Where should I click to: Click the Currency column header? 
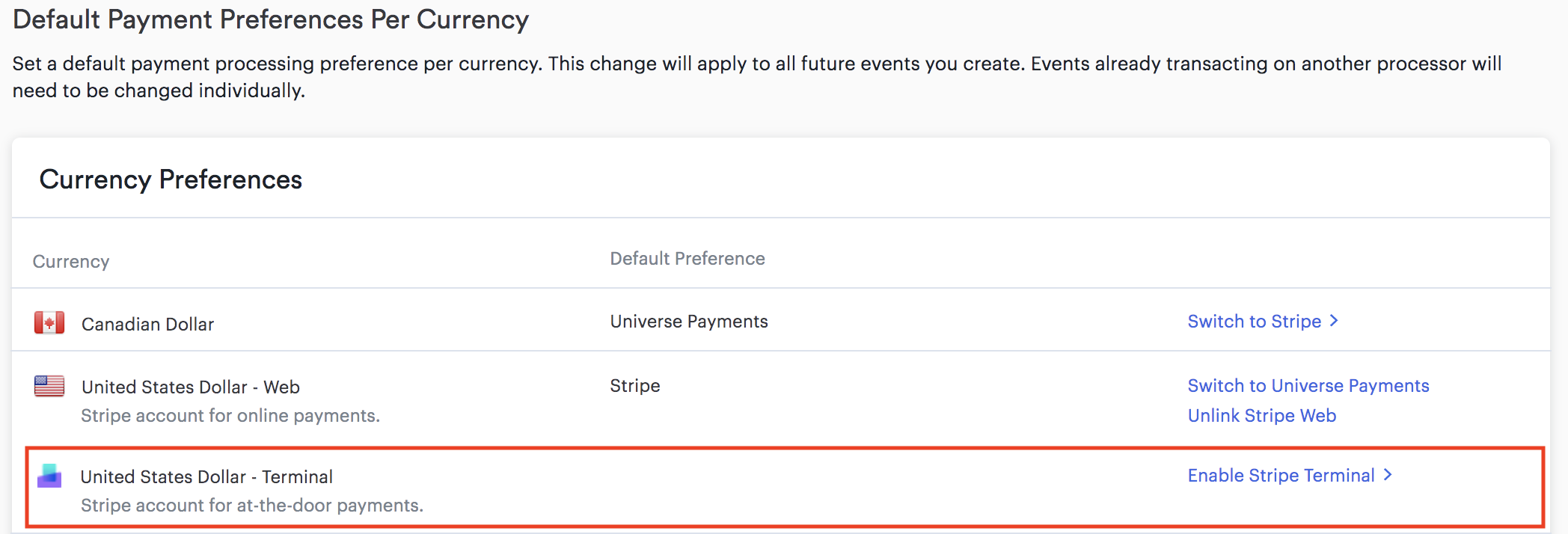coord(71,262)
